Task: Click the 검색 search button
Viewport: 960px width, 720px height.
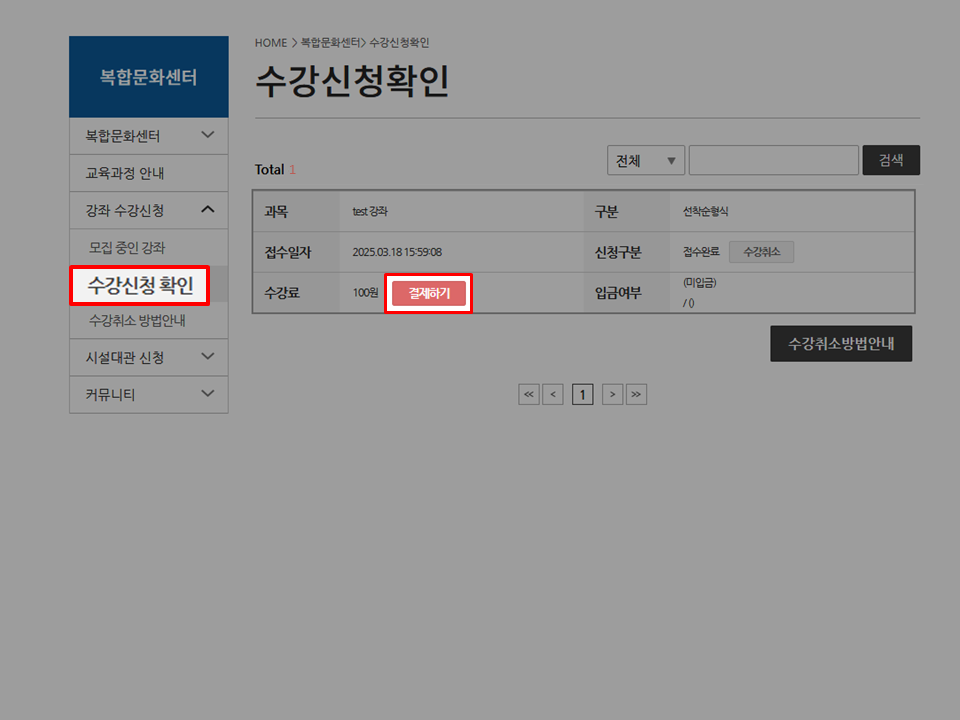Action: tap(891, 159)
